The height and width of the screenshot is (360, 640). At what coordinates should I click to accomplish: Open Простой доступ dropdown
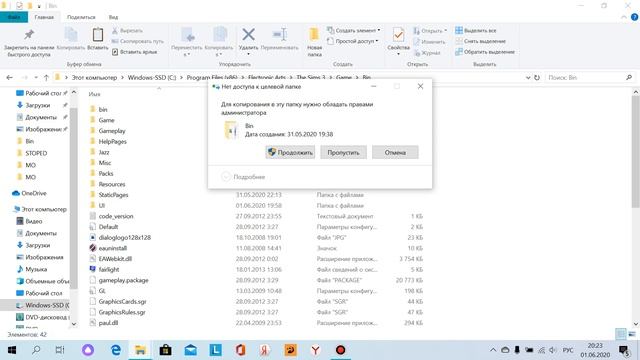pos(352,41)
